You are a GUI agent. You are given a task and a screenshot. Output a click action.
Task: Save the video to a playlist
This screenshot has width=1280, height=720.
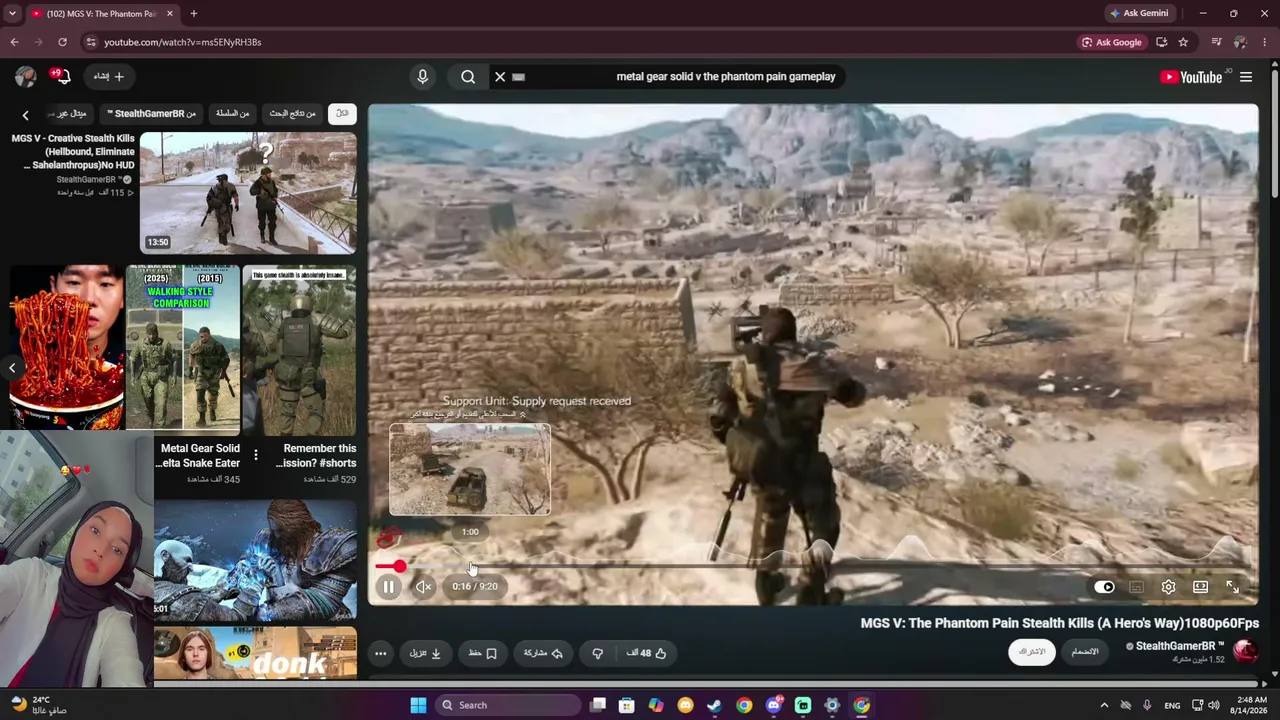point(483,653)
